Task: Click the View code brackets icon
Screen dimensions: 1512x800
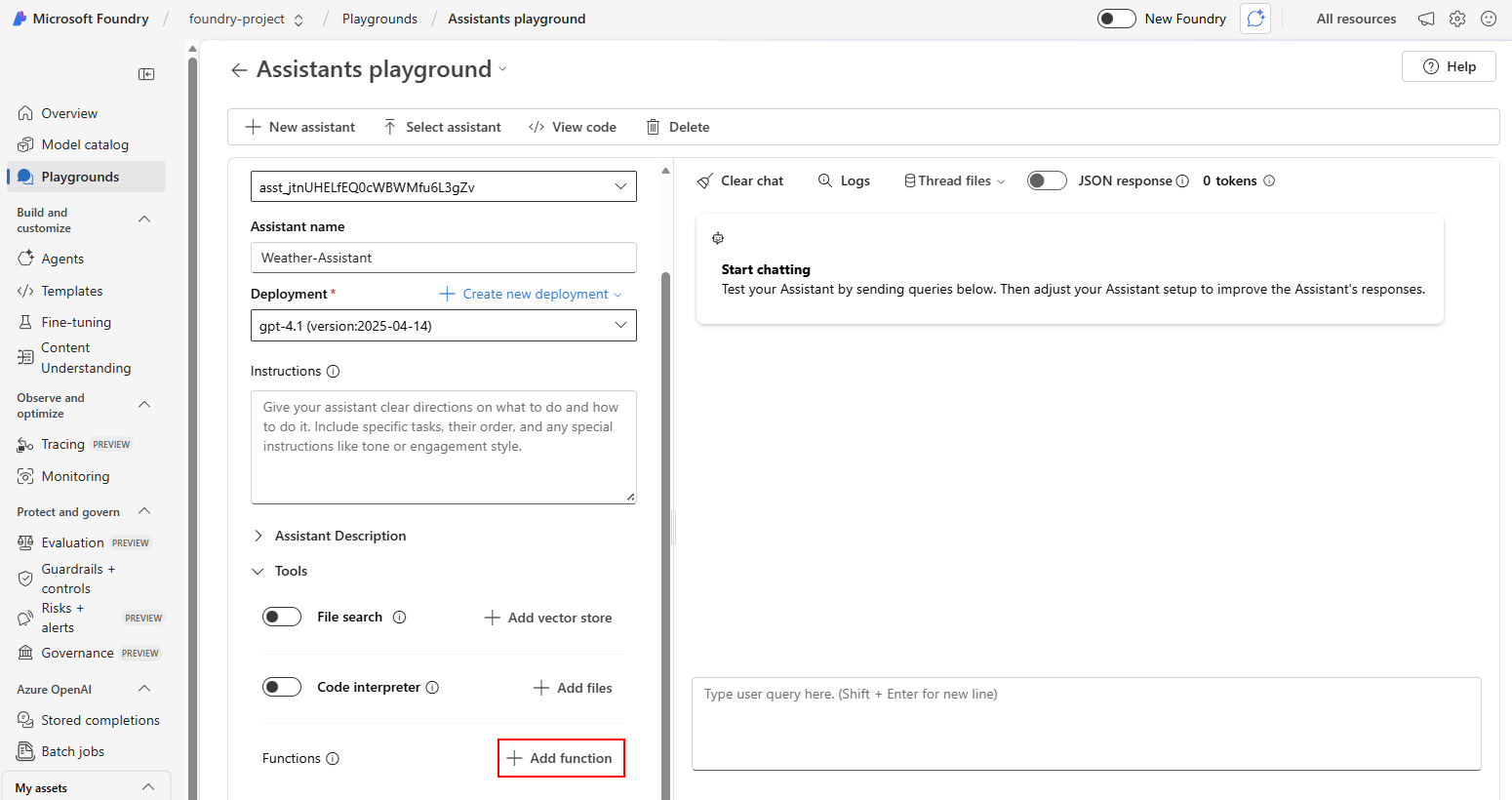Action: pyautogui.click(x=537, y=127)
